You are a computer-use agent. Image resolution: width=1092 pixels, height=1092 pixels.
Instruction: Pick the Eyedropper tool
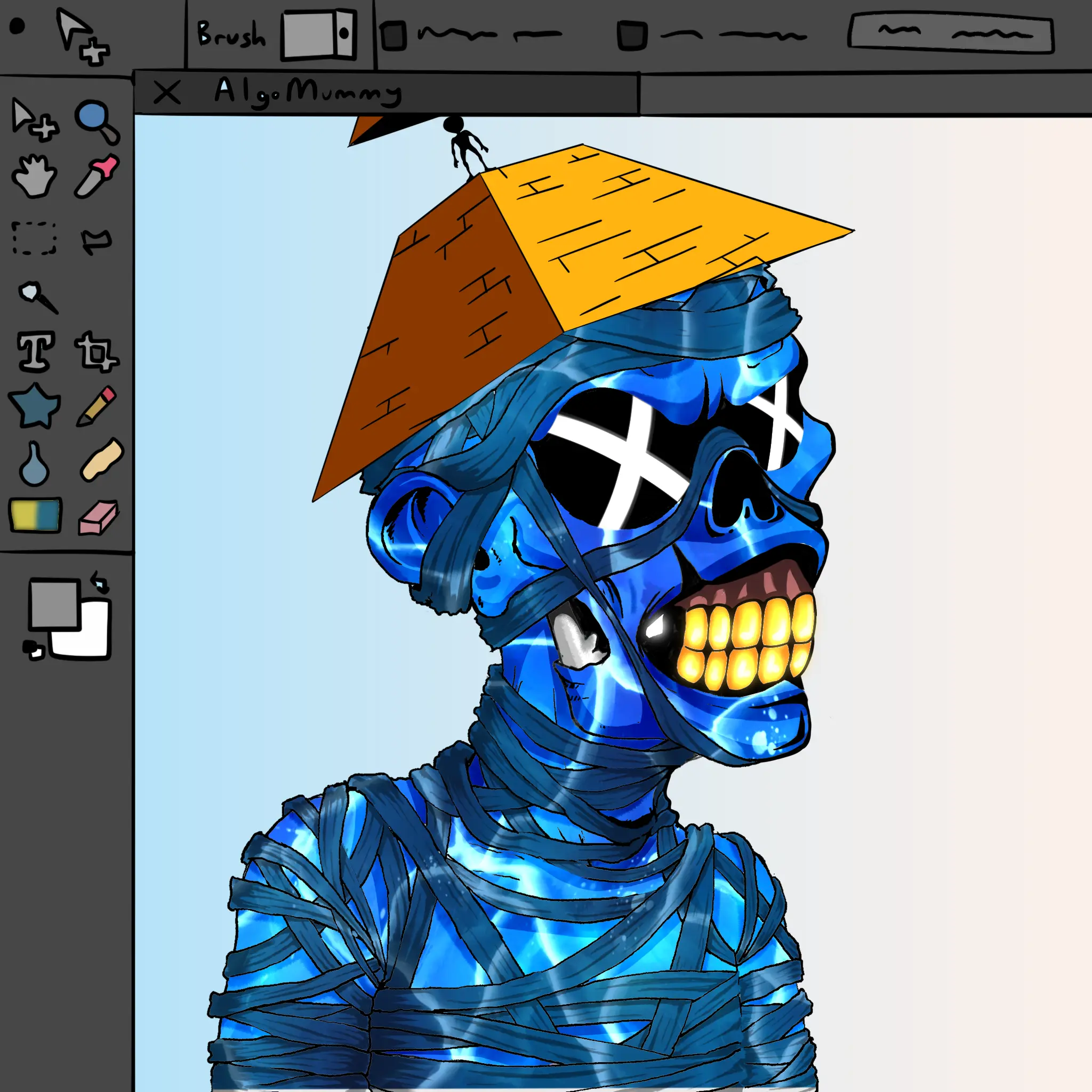[97, 176]
